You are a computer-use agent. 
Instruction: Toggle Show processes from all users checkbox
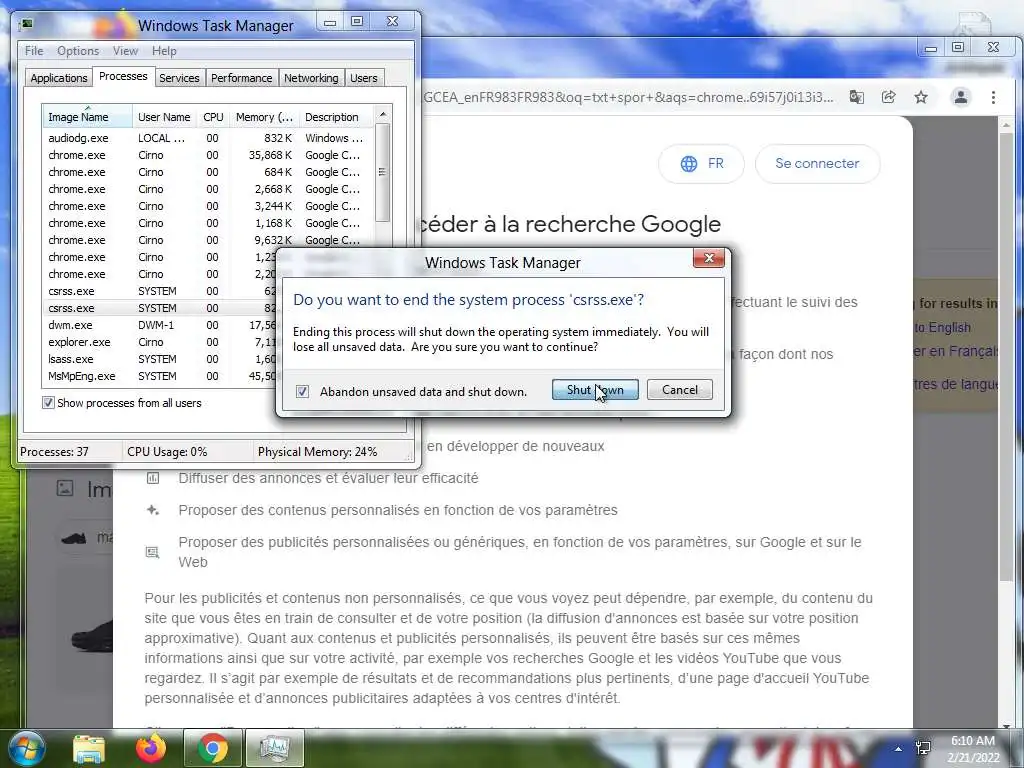(x=48, y=402)
